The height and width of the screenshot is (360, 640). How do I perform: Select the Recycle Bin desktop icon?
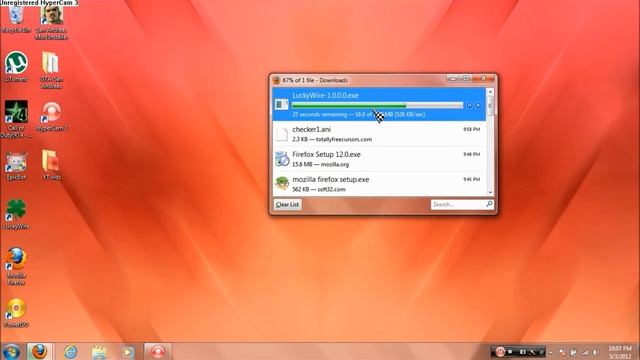click(16, 20)
